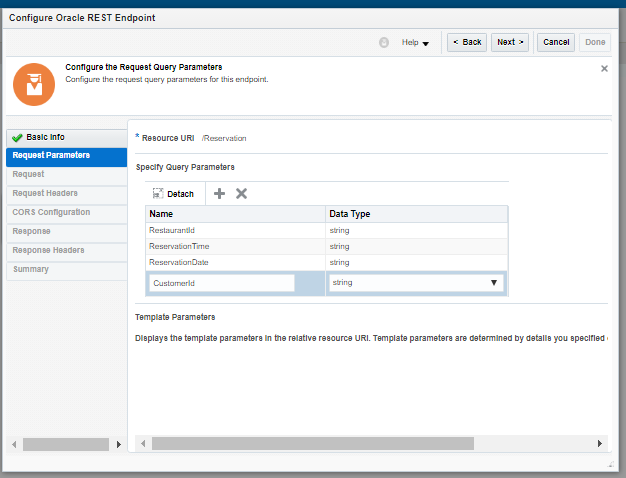Click the plus icon to add query parameter
The width and height of the screenshot is (626, 478).
coord(219,194)
